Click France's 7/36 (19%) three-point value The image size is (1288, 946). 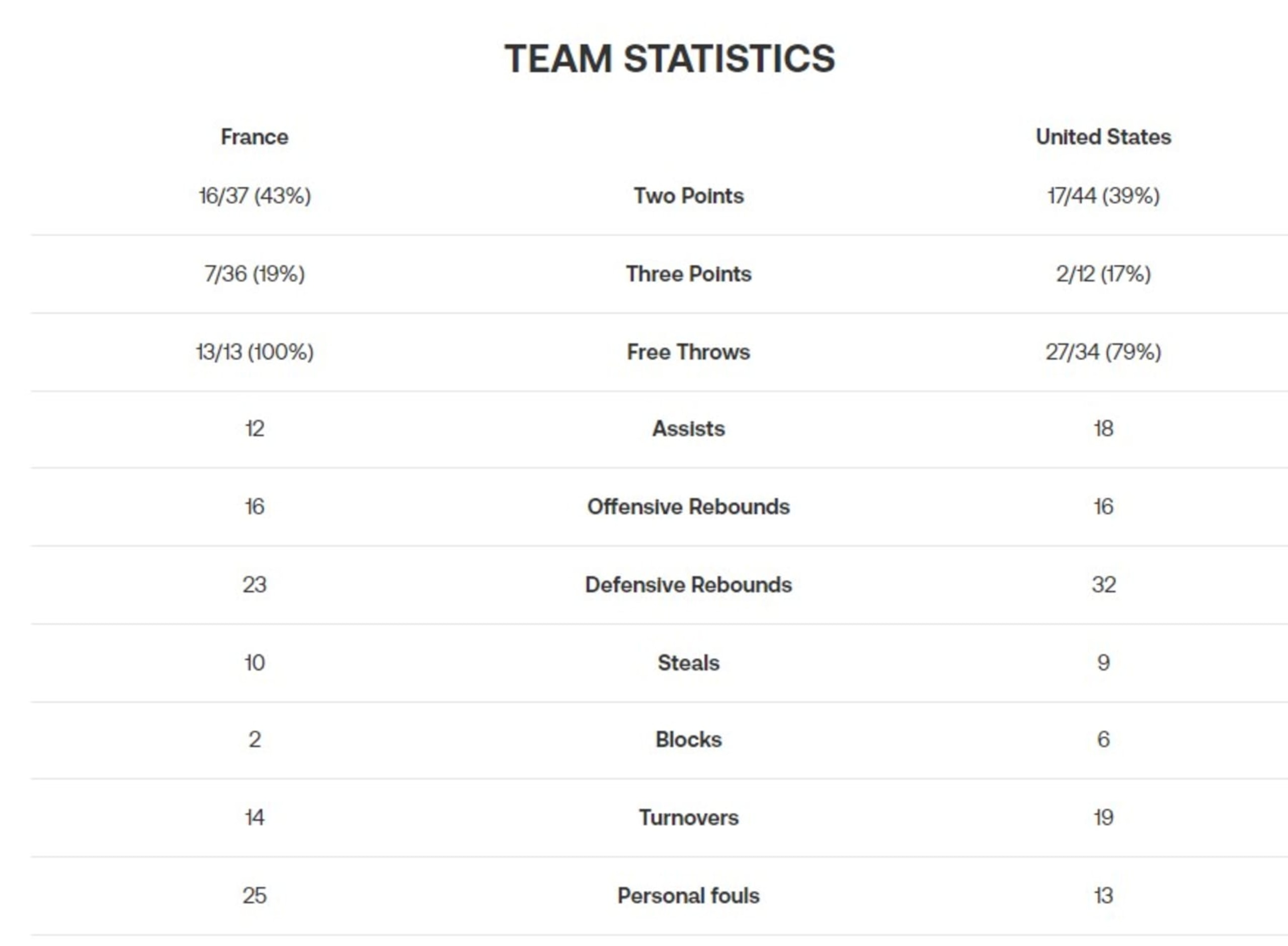(254, 274)
